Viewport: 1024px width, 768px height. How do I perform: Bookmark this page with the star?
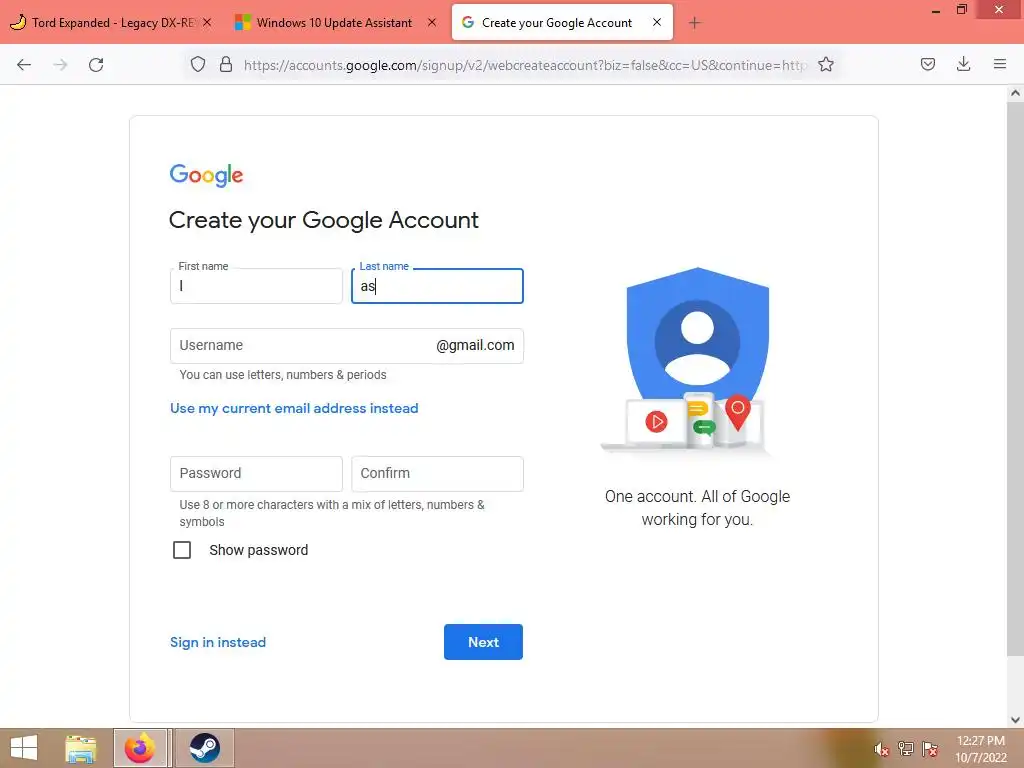(x=826, y=65)
